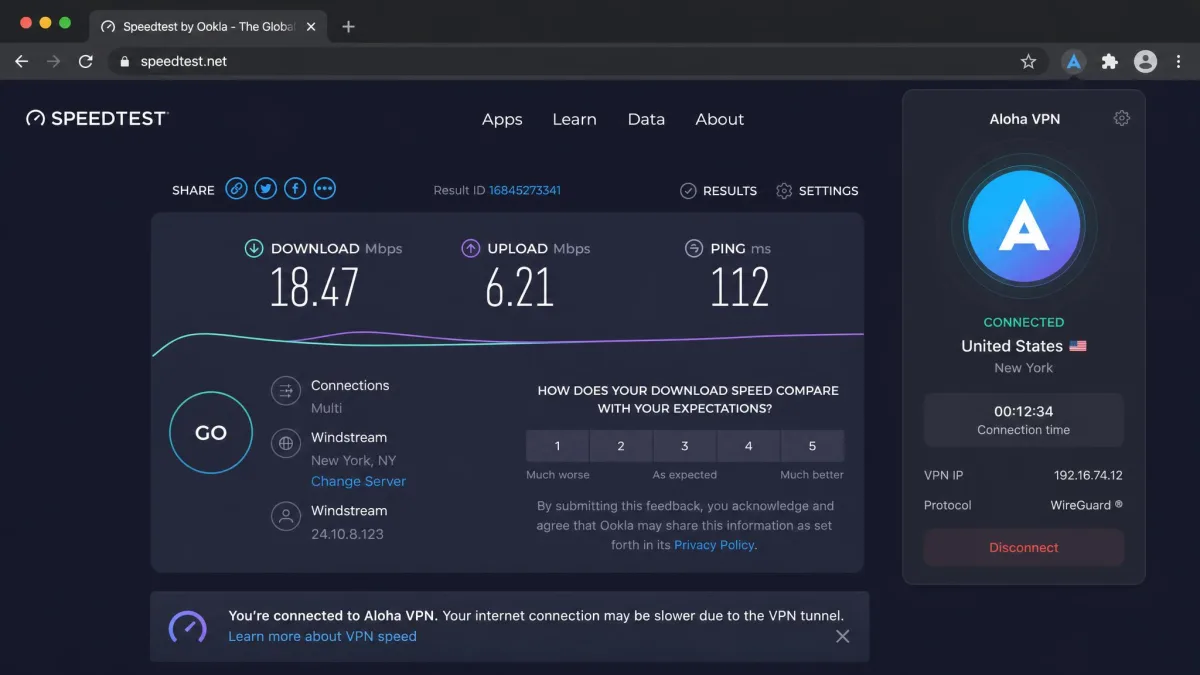Click the browser Back arrow
Screen dimensions: 1200x675
[22, 61]
